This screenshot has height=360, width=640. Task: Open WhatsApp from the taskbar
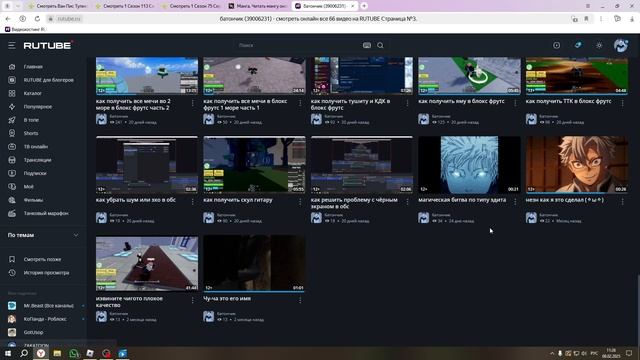(x=73, y=353)
